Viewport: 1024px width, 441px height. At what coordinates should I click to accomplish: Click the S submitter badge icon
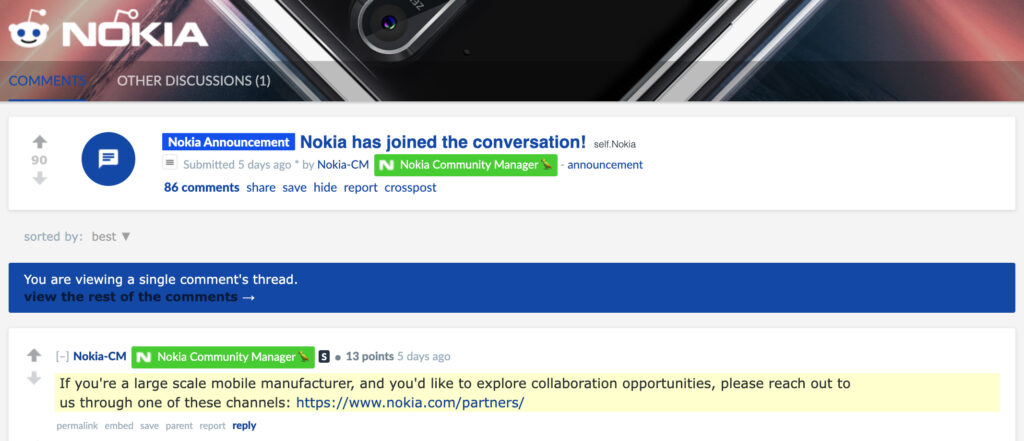[x=324, y=357]
